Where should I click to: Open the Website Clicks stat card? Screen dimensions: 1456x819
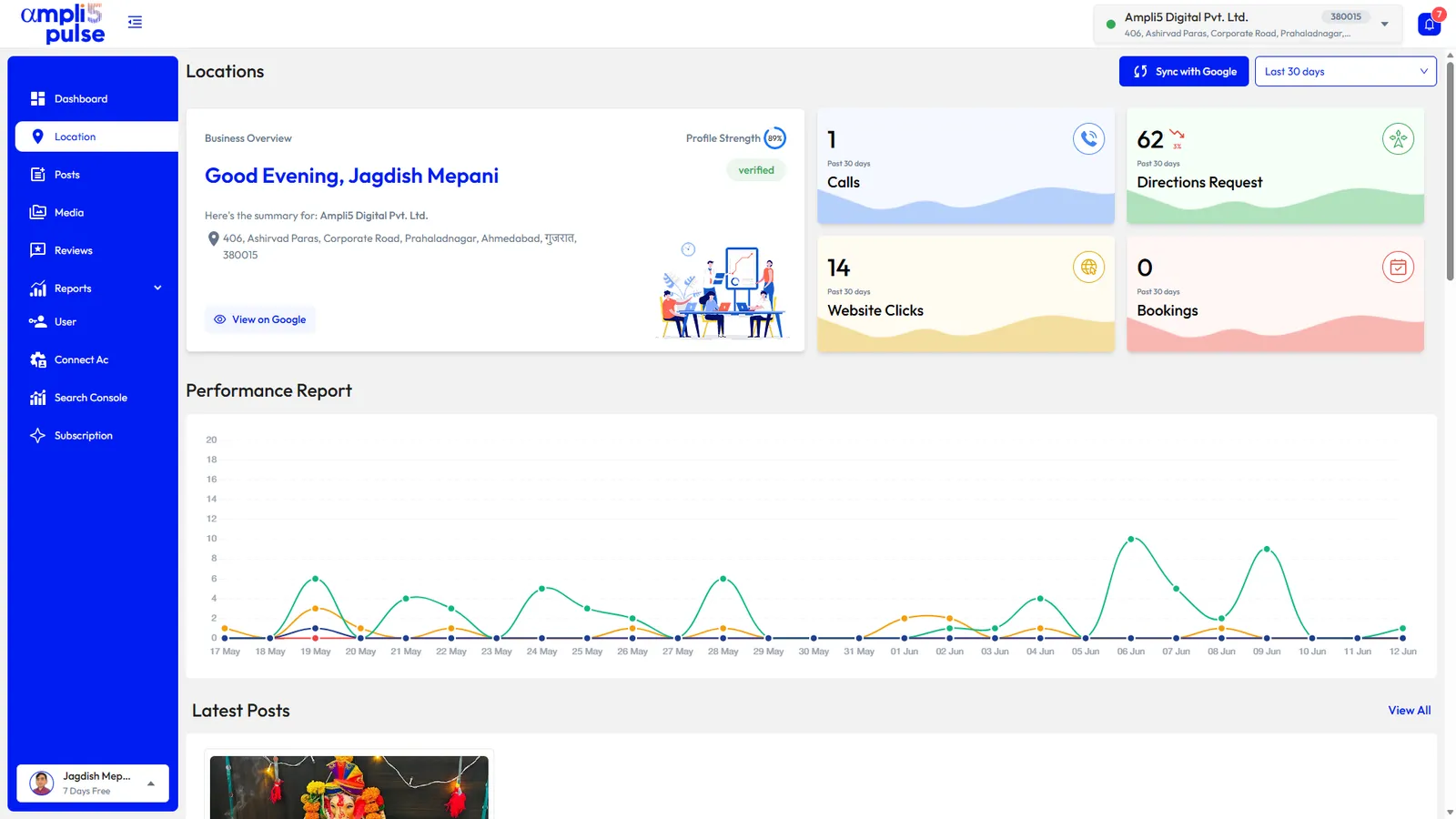[x=966, y=295]
